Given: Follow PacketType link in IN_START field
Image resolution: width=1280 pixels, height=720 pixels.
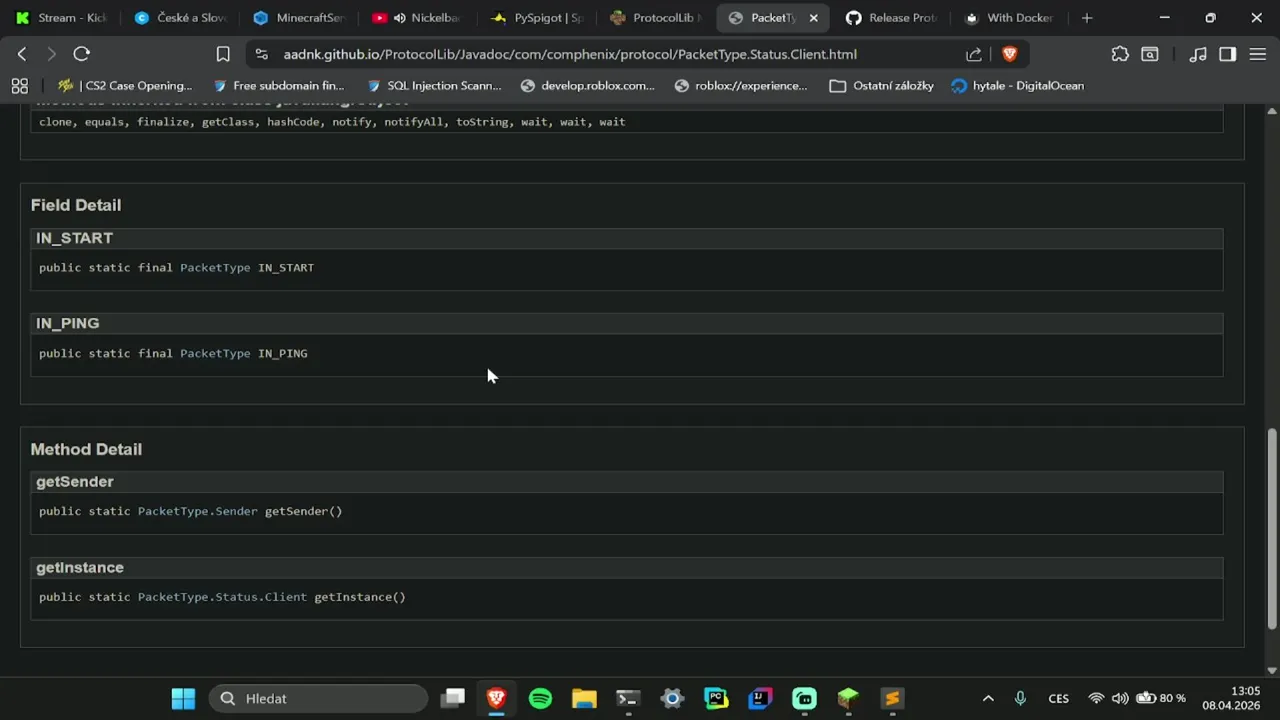Looking at the screenshot, I should click(215, 268).
